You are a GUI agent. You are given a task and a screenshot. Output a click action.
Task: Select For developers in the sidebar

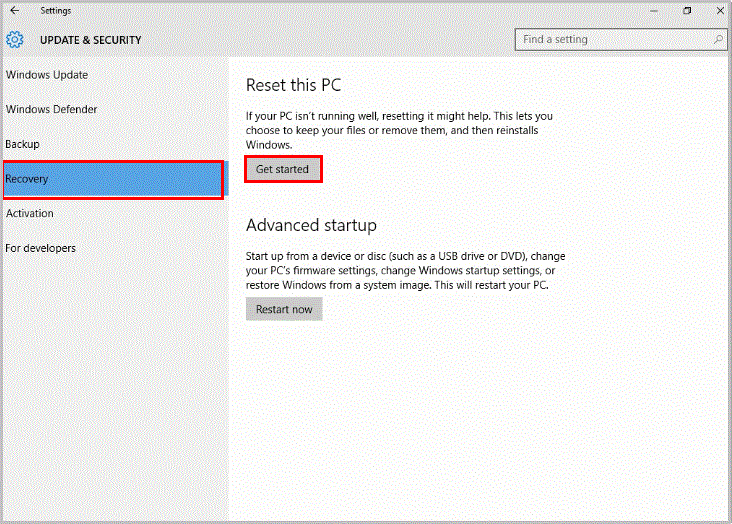click(x=40, y=248)
